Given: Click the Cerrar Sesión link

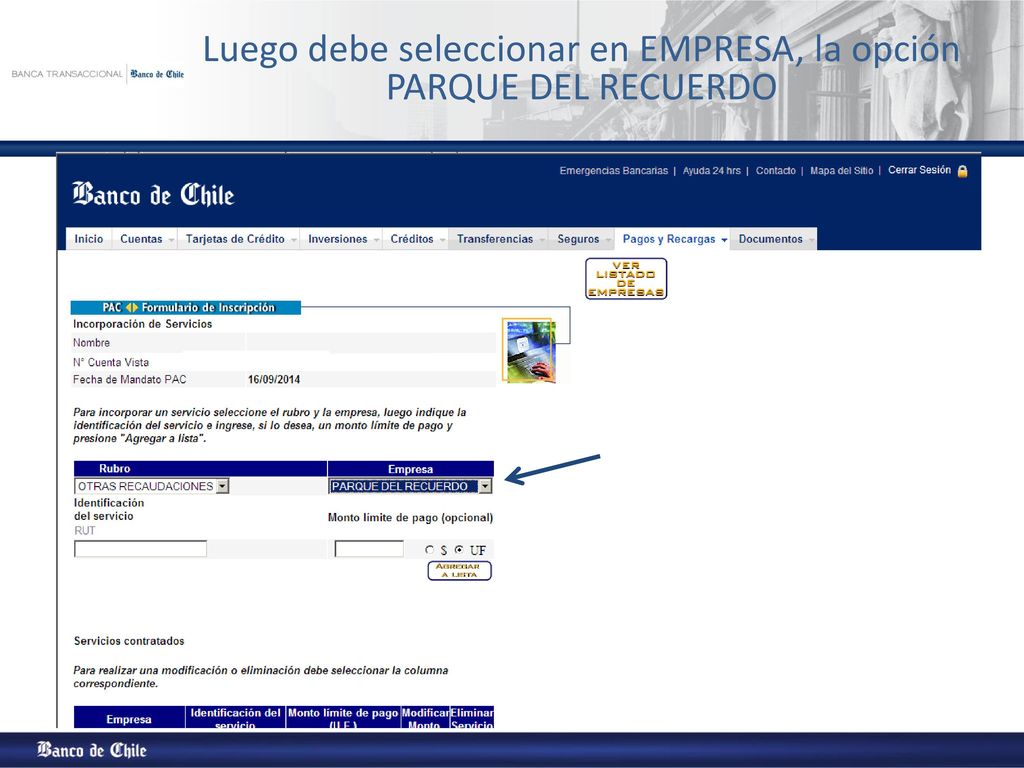Looking at the screenshot, I should pos(919,170).
